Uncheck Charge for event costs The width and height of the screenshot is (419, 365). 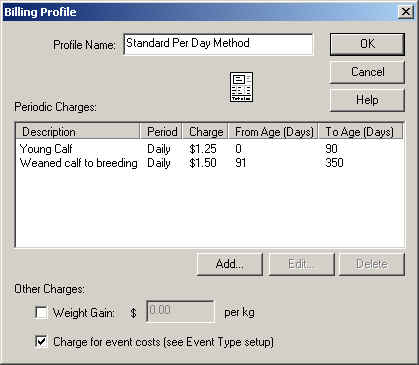(41, 342)
